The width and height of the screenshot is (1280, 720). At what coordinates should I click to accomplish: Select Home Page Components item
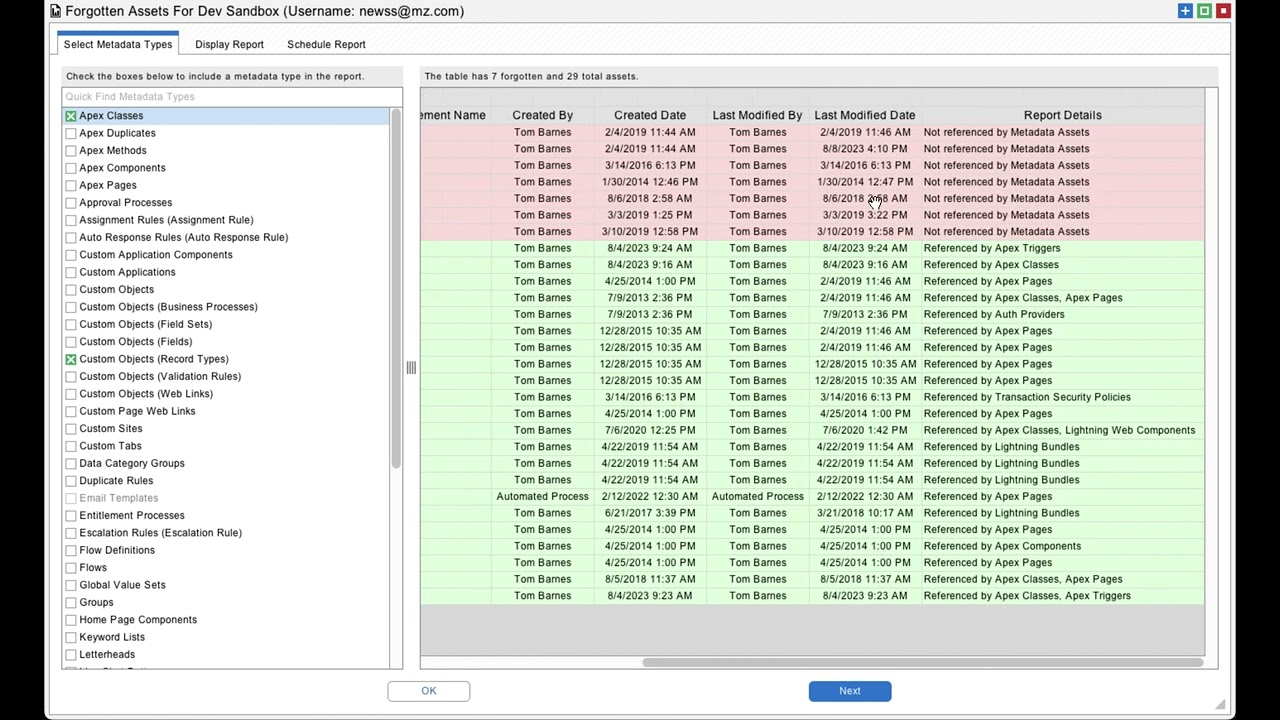[138, 620]
